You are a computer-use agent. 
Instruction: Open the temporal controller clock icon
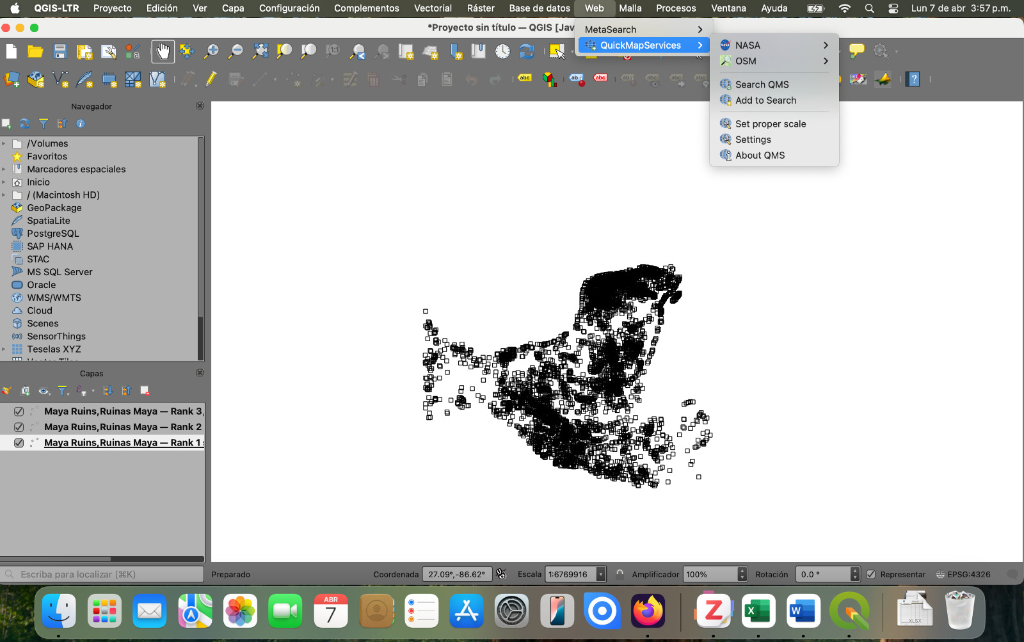point(502,52)
